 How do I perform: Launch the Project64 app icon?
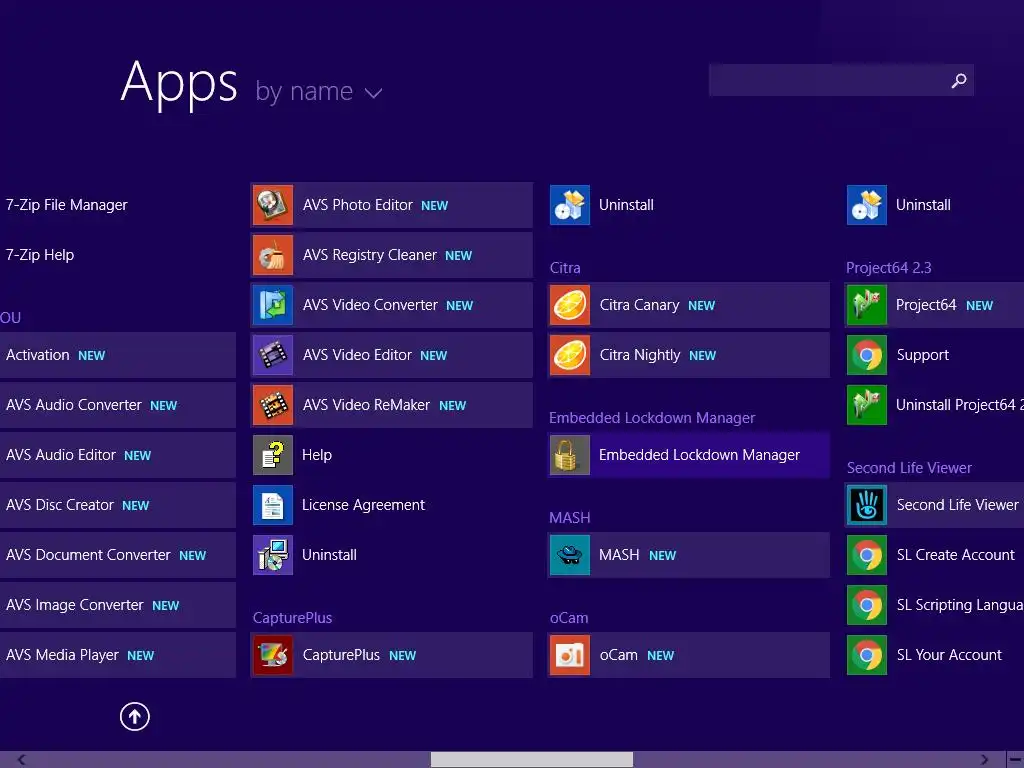867,305
